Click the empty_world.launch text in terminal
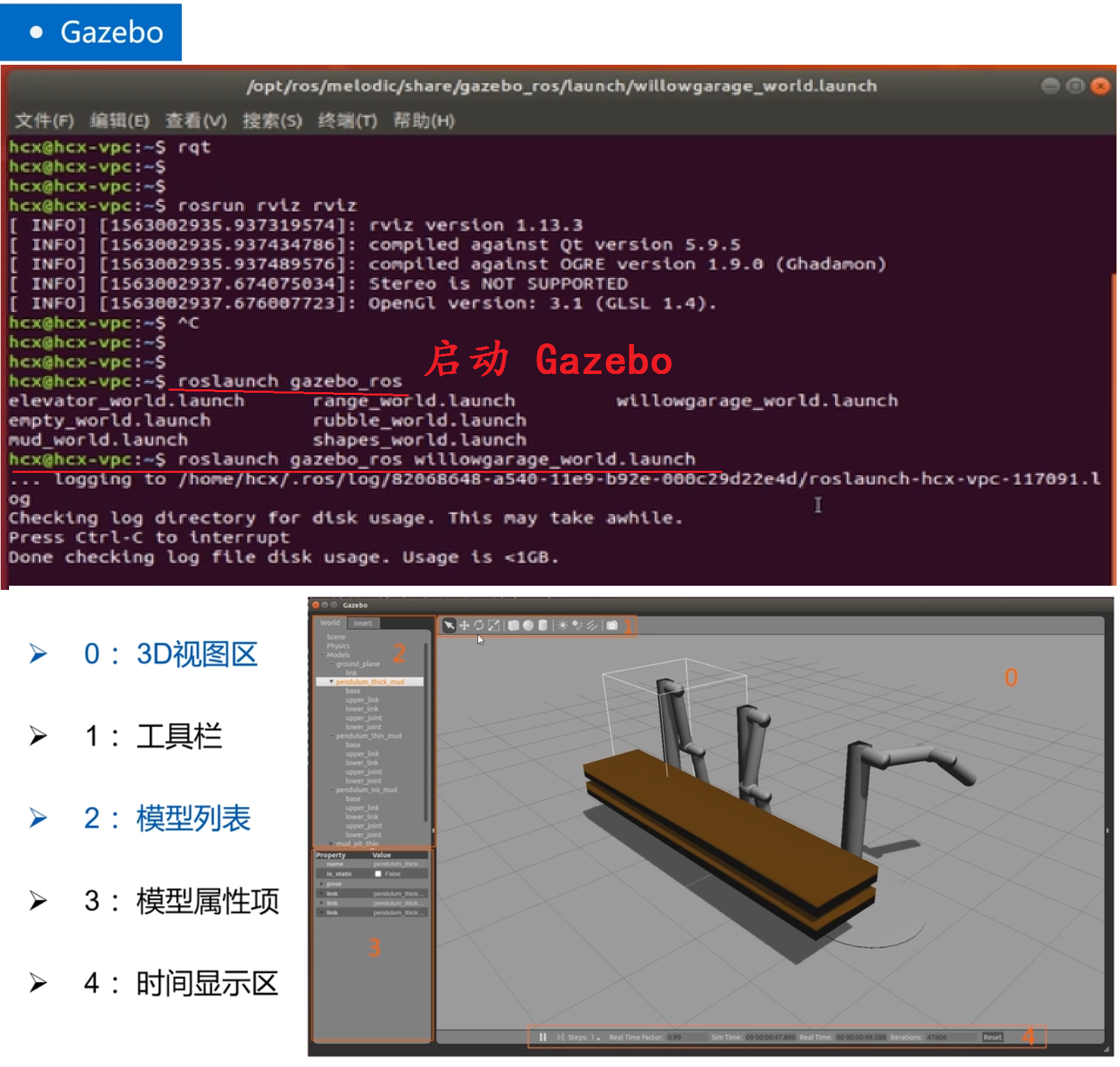Screen dimensions: 1120x1067 [x=109, y=421]
